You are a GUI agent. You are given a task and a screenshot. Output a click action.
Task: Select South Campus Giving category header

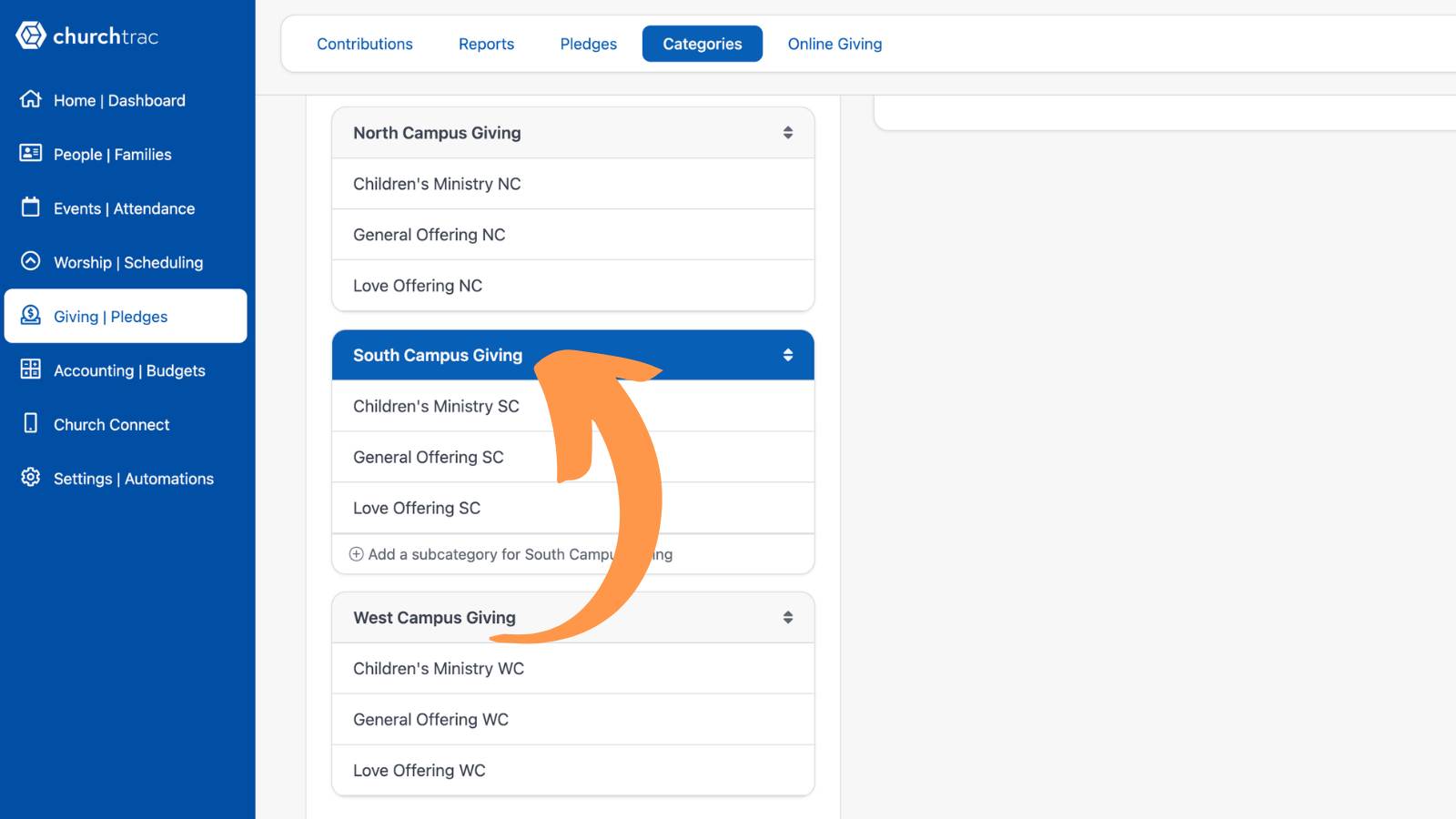573,355
